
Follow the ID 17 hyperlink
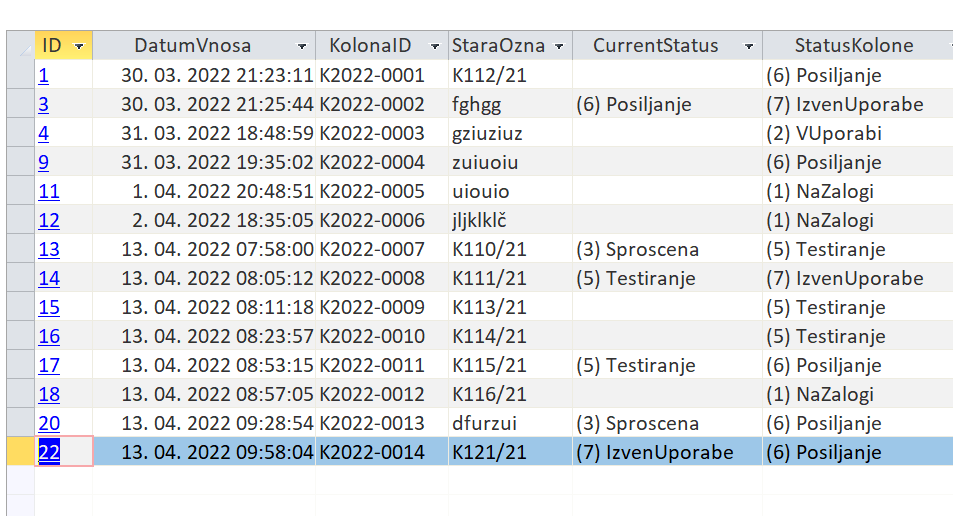tap(49, 365)
